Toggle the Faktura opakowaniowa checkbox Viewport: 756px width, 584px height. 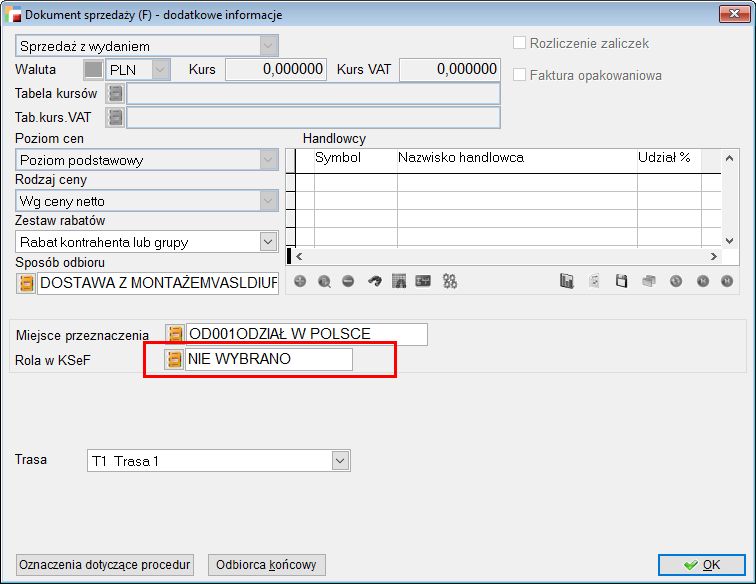tap(520, 75)
